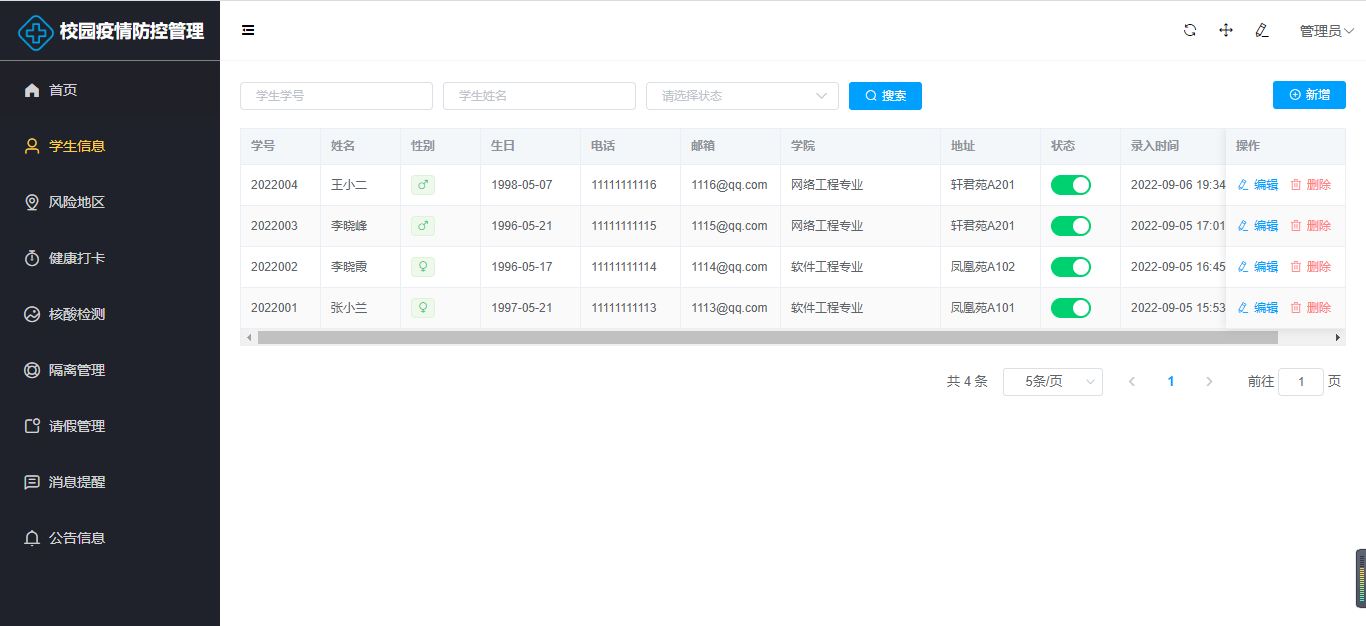Image resolution: width=1366 pixels, height=626 pixels.
Task: Click the refresh icon in top bar
Action: point(1190,30)
